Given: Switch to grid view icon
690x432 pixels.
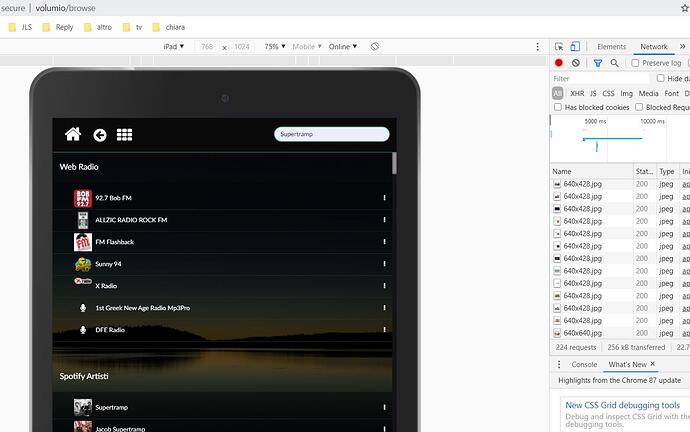Looking at the screenshot, I should (x=125, y=135).
